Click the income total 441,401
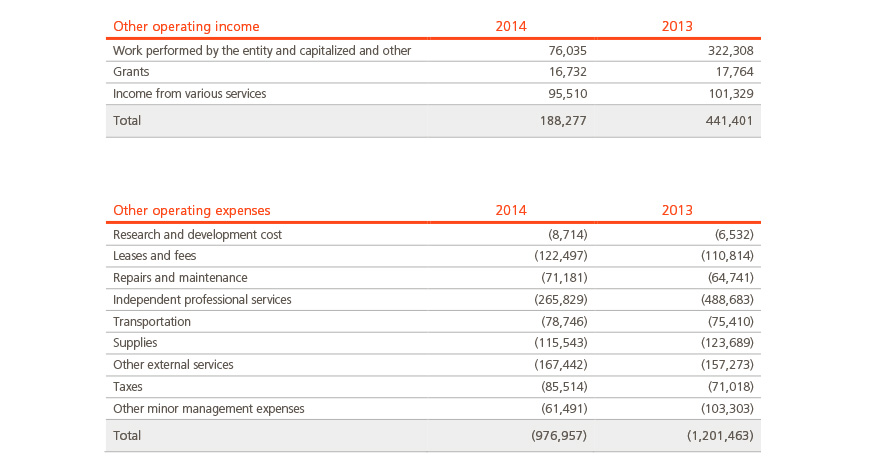The width and height of the screenshot is (870, 459). (x=729, y=121)
